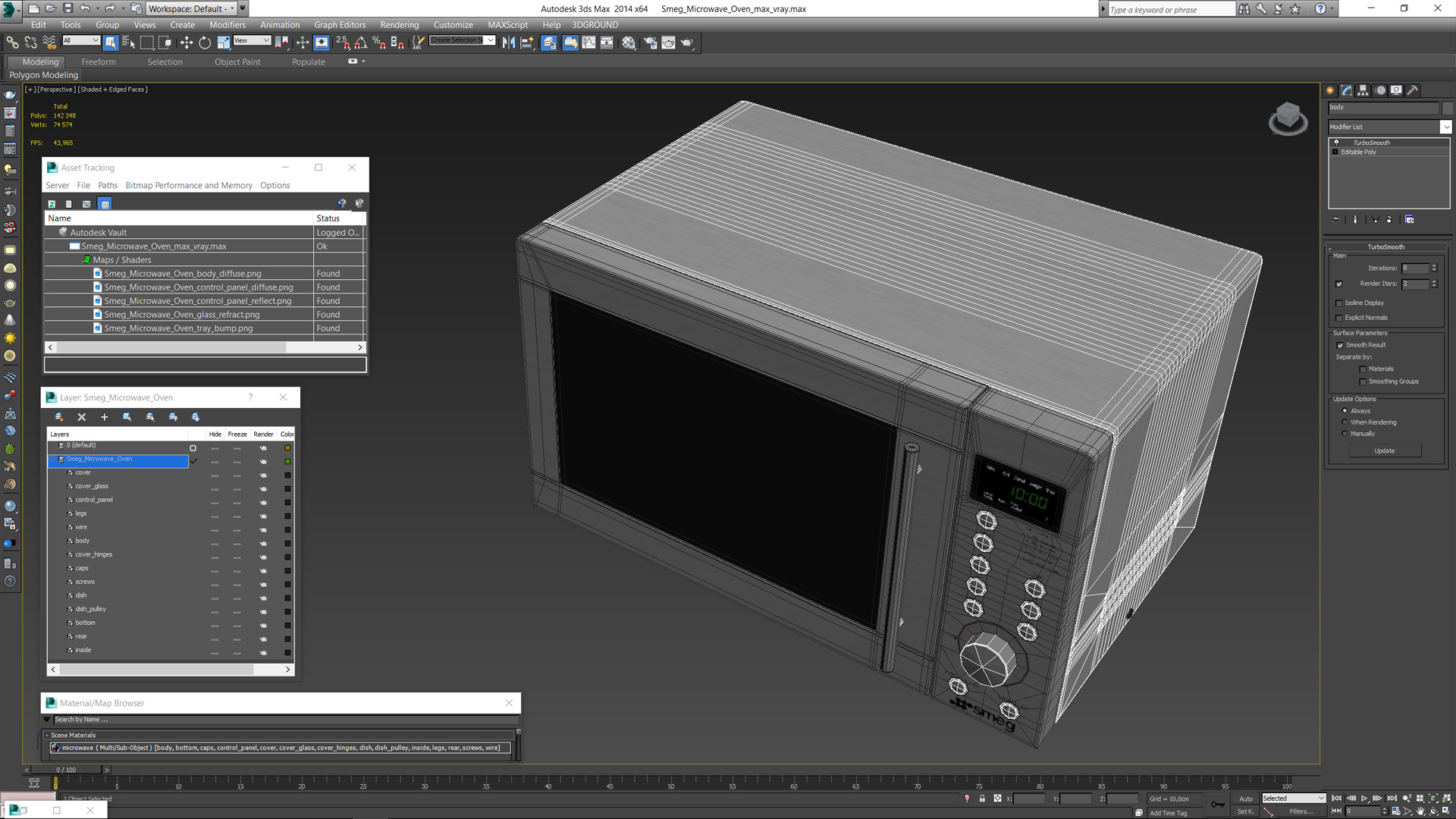Open the Graph Editors menu
Viewport: 1456px width, 819px height.
pyautogui.click(x=340, y=25)
